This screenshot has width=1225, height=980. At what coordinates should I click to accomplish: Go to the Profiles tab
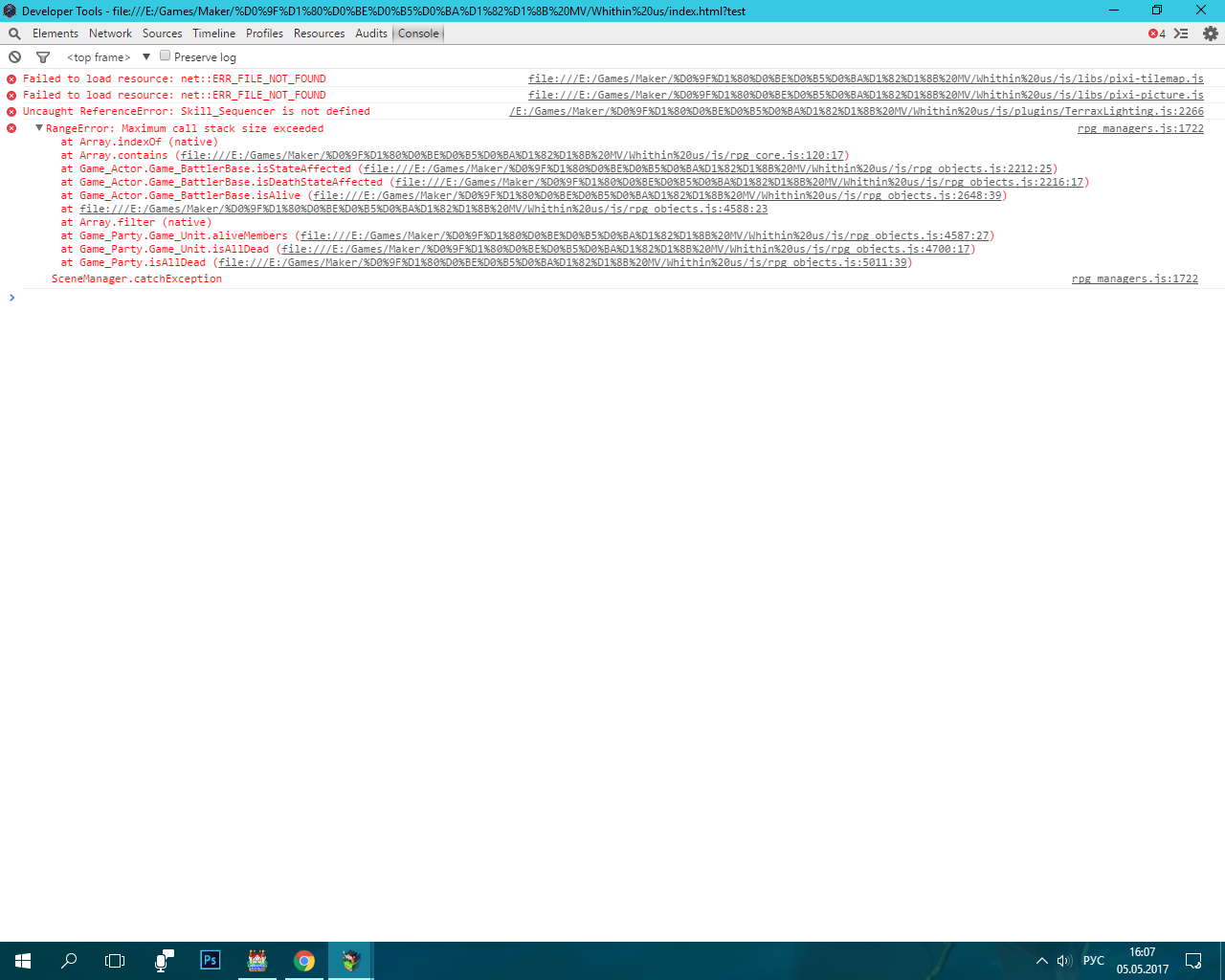pos(264,33)
